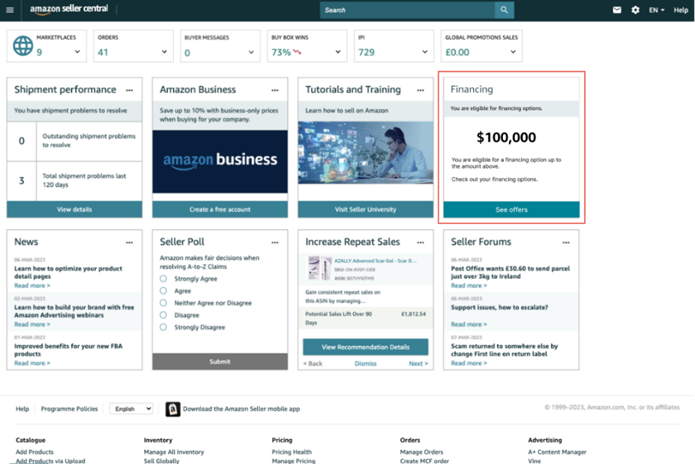
Task: Select Agree poll option
Action: point(164,291)
